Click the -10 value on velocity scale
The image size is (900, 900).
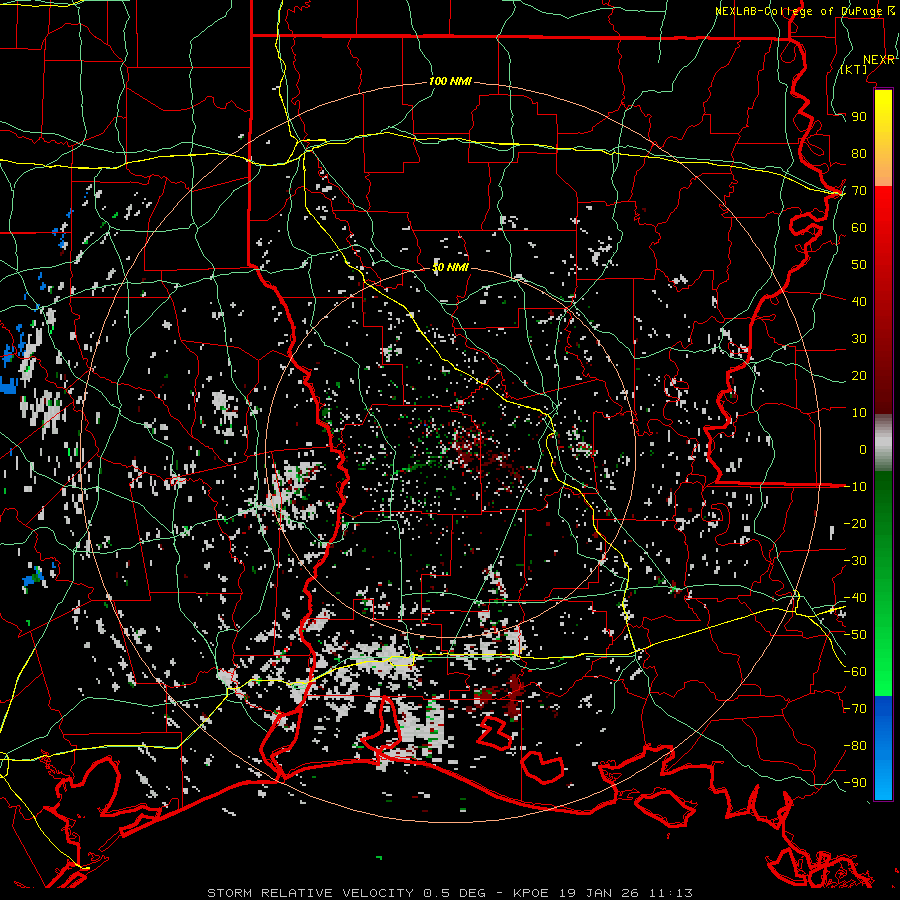(855, 487)
